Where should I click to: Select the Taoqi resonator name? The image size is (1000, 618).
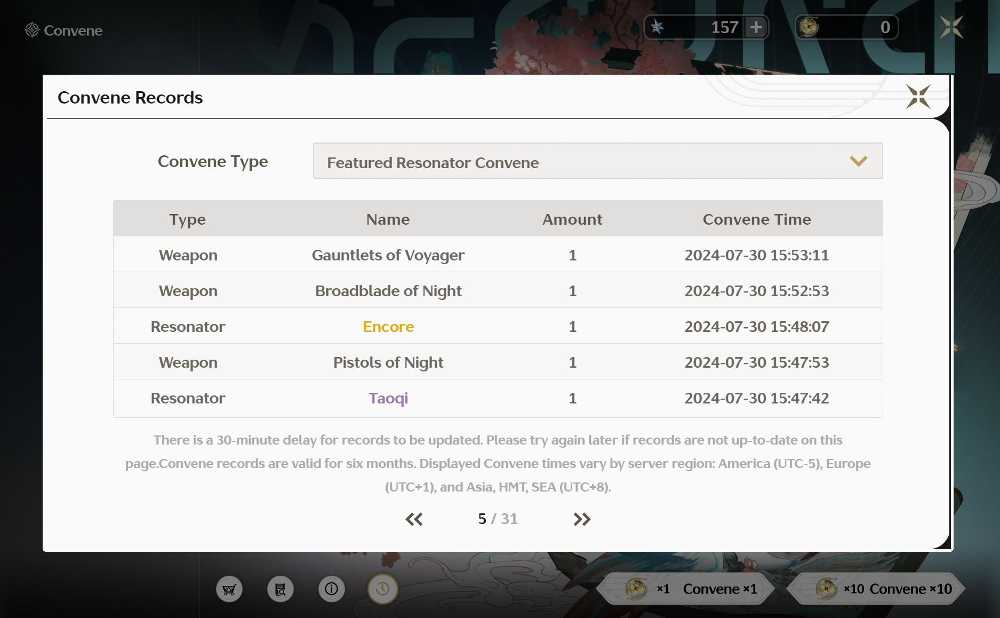[388, 398]
